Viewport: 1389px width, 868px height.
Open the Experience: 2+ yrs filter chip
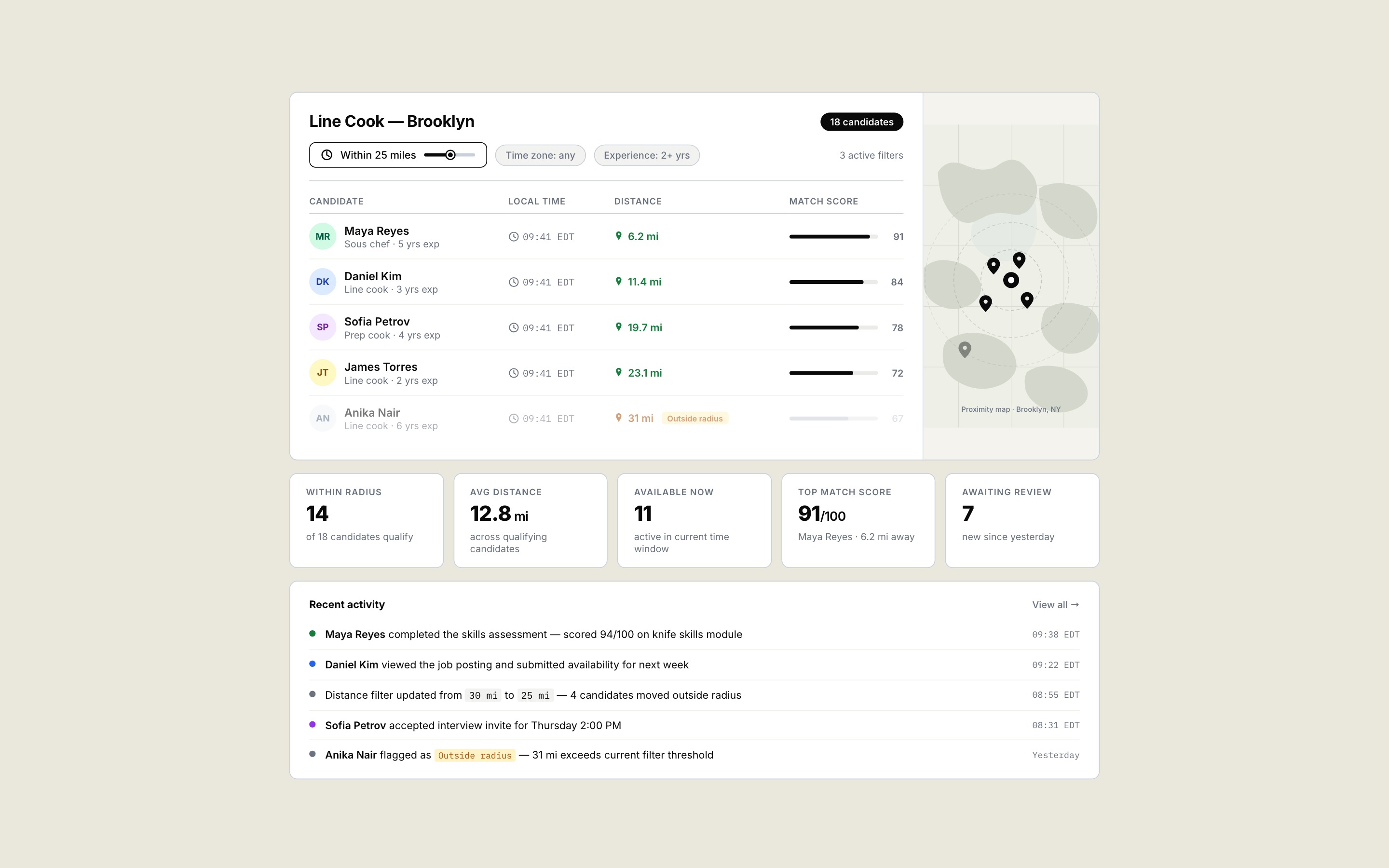(x=646, y=155)
